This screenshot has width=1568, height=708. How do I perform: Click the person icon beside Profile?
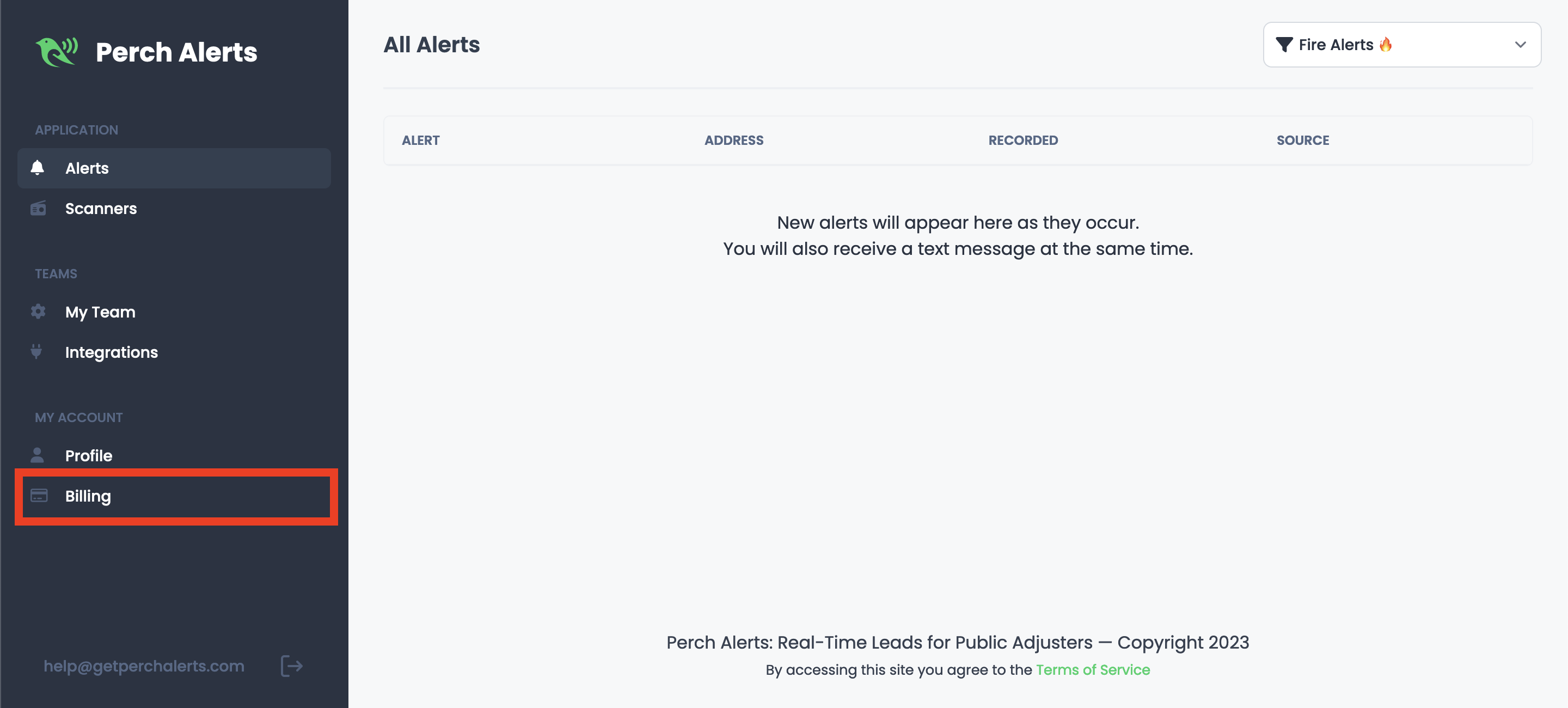click(37, 455)
